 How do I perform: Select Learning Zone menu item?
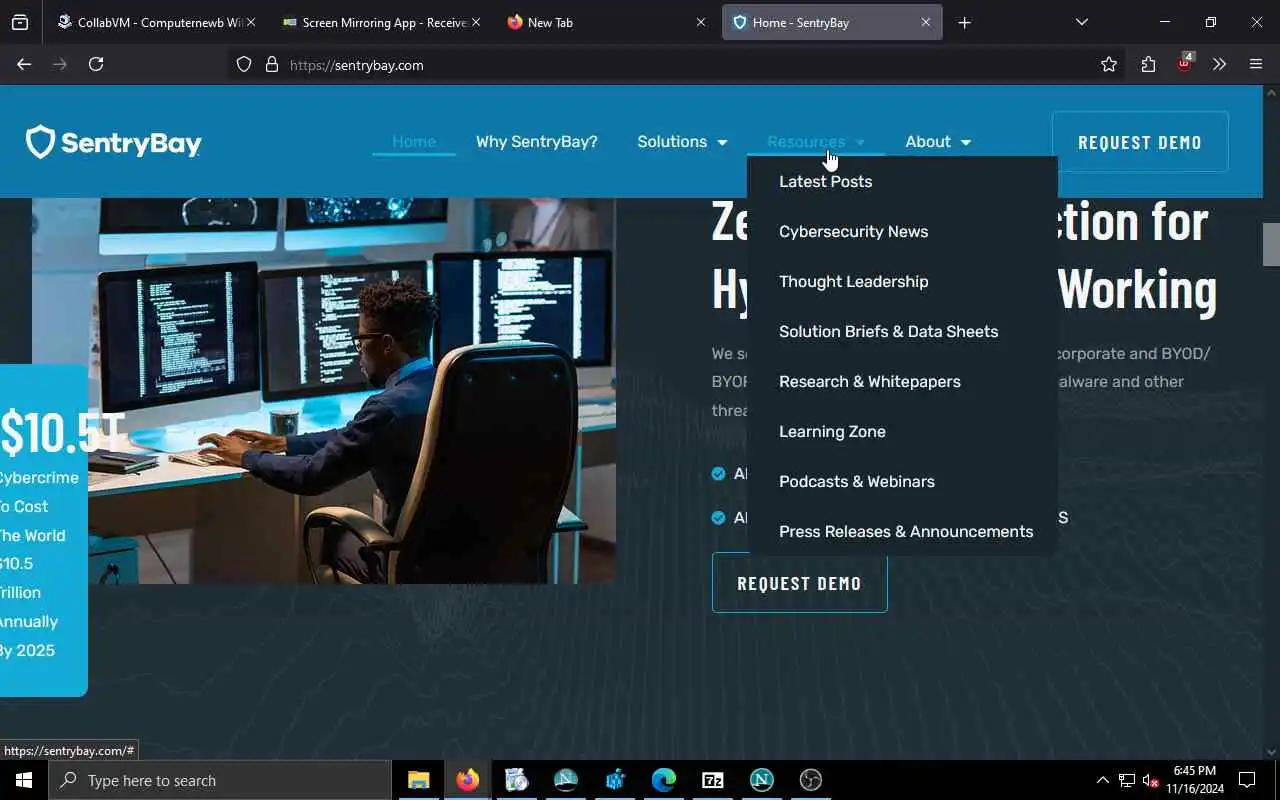point(833,431)
